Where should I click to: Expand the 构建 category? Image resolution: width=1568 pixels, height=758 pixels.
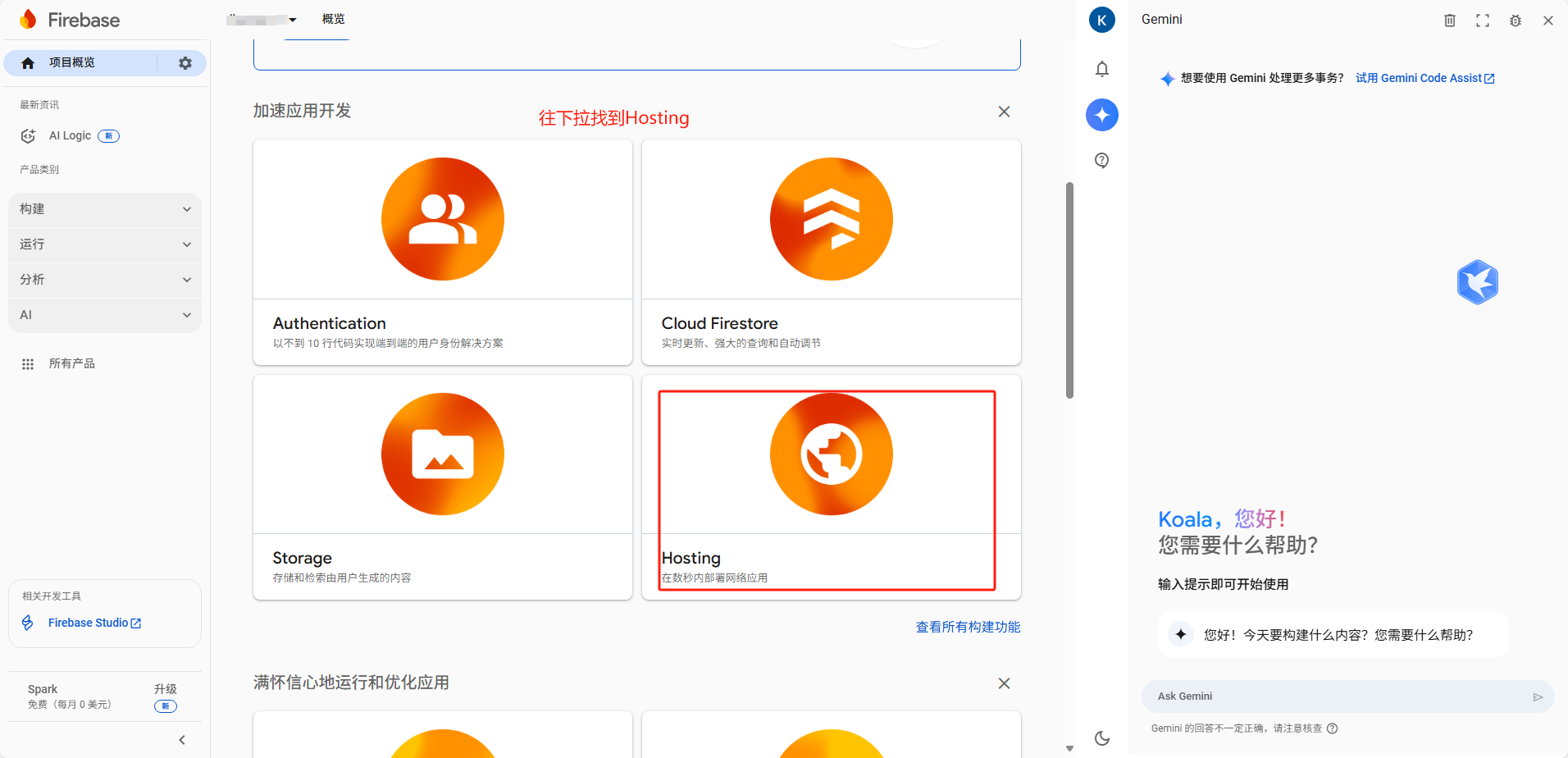[x=105, y=209]
